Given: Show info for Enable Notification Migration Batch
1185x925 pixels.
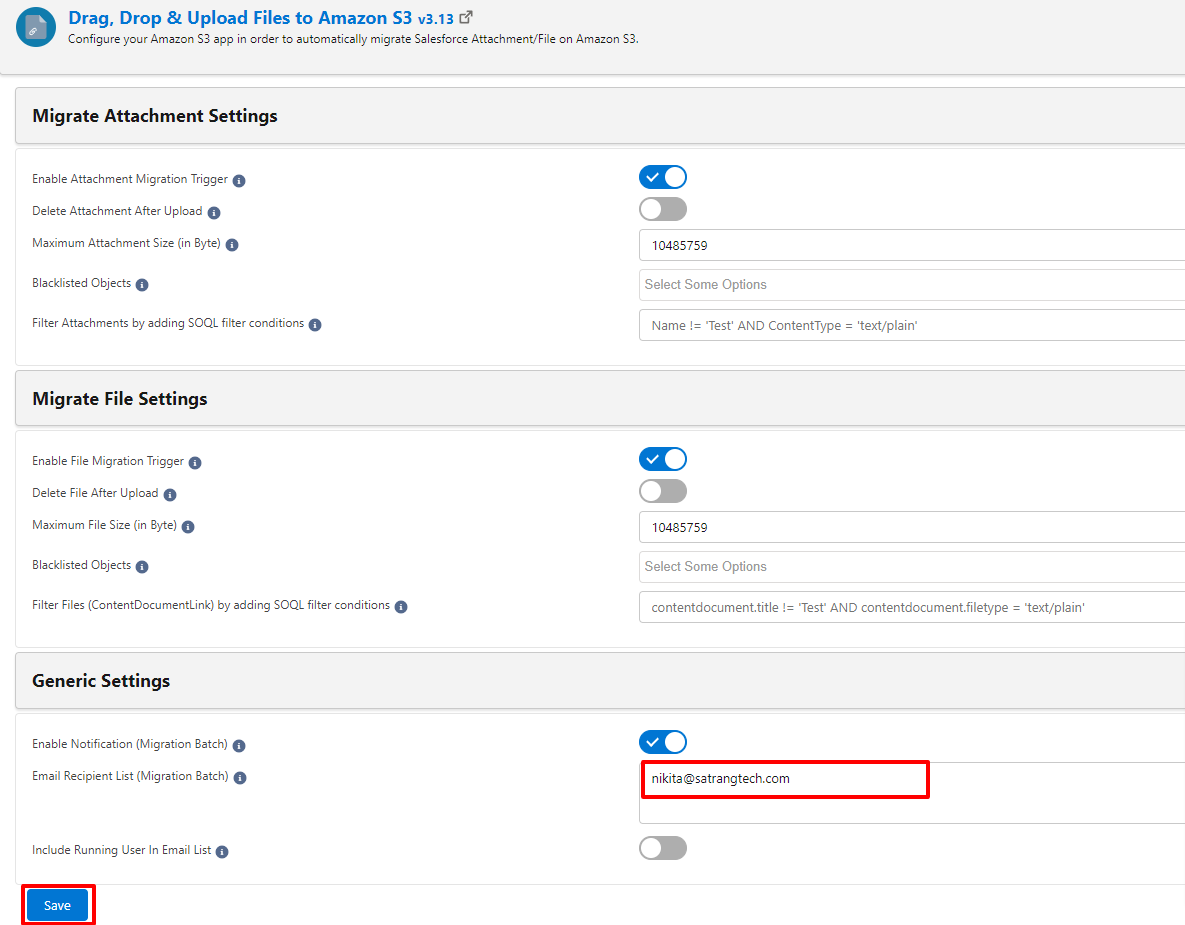Looking at the screenshot, I should pyautogui.click(x=239, y=746).
